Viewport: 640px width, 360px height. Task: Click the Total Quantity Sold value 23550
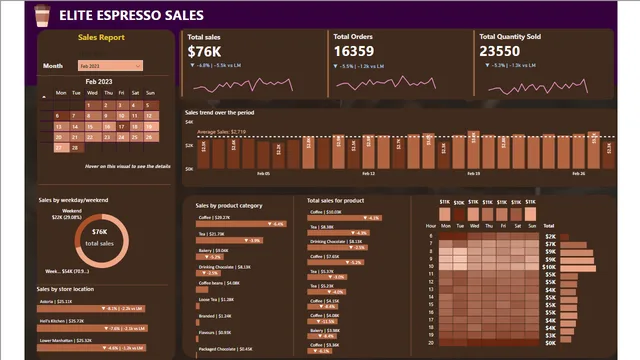(499, 51)
